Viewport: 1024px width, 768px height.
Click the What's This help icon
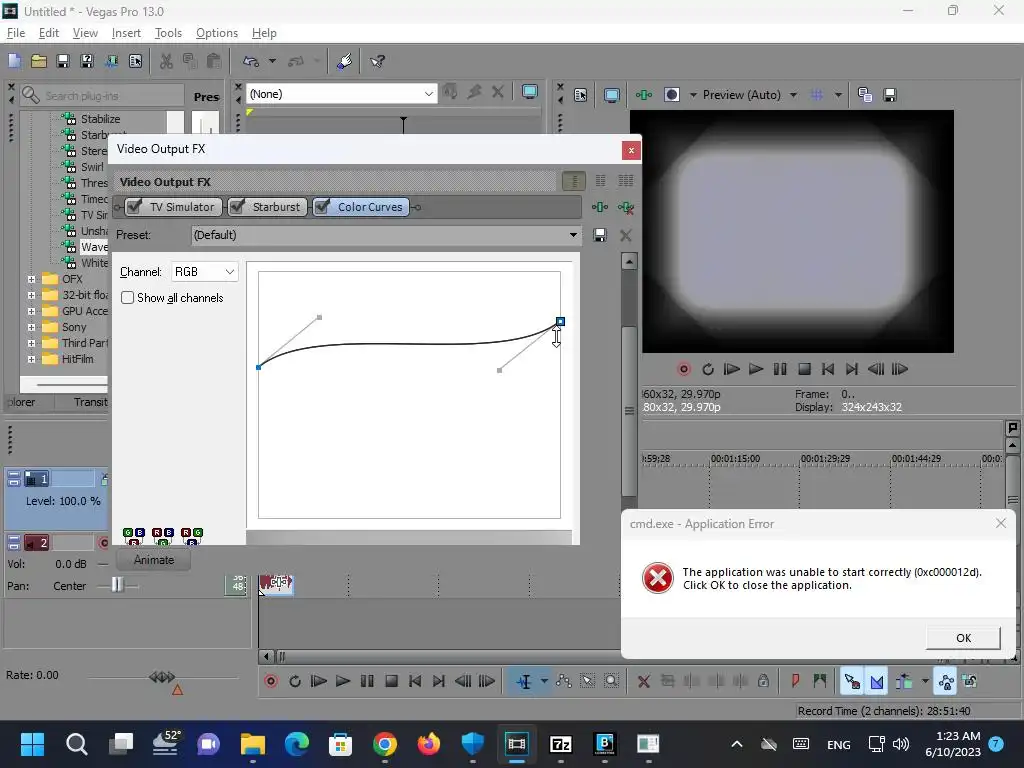[x=377, y=61]
